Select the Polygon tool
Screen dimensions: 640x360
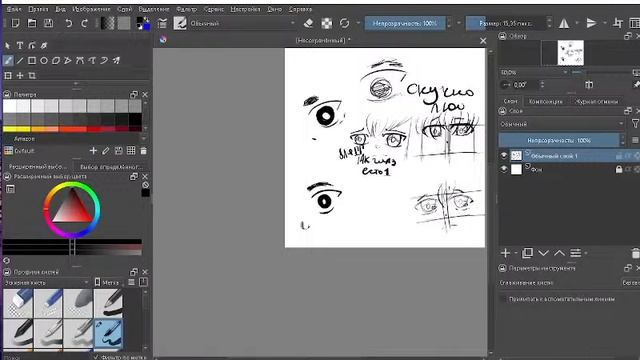tap(56, 61)
